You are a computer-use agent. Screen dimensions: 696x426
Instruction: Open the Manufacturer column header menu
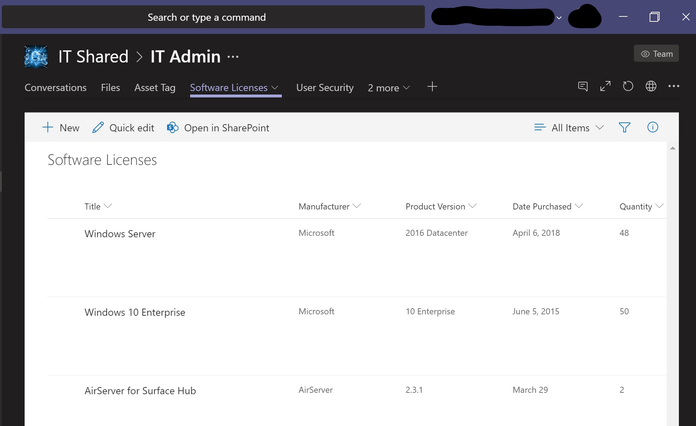[329, 207]
